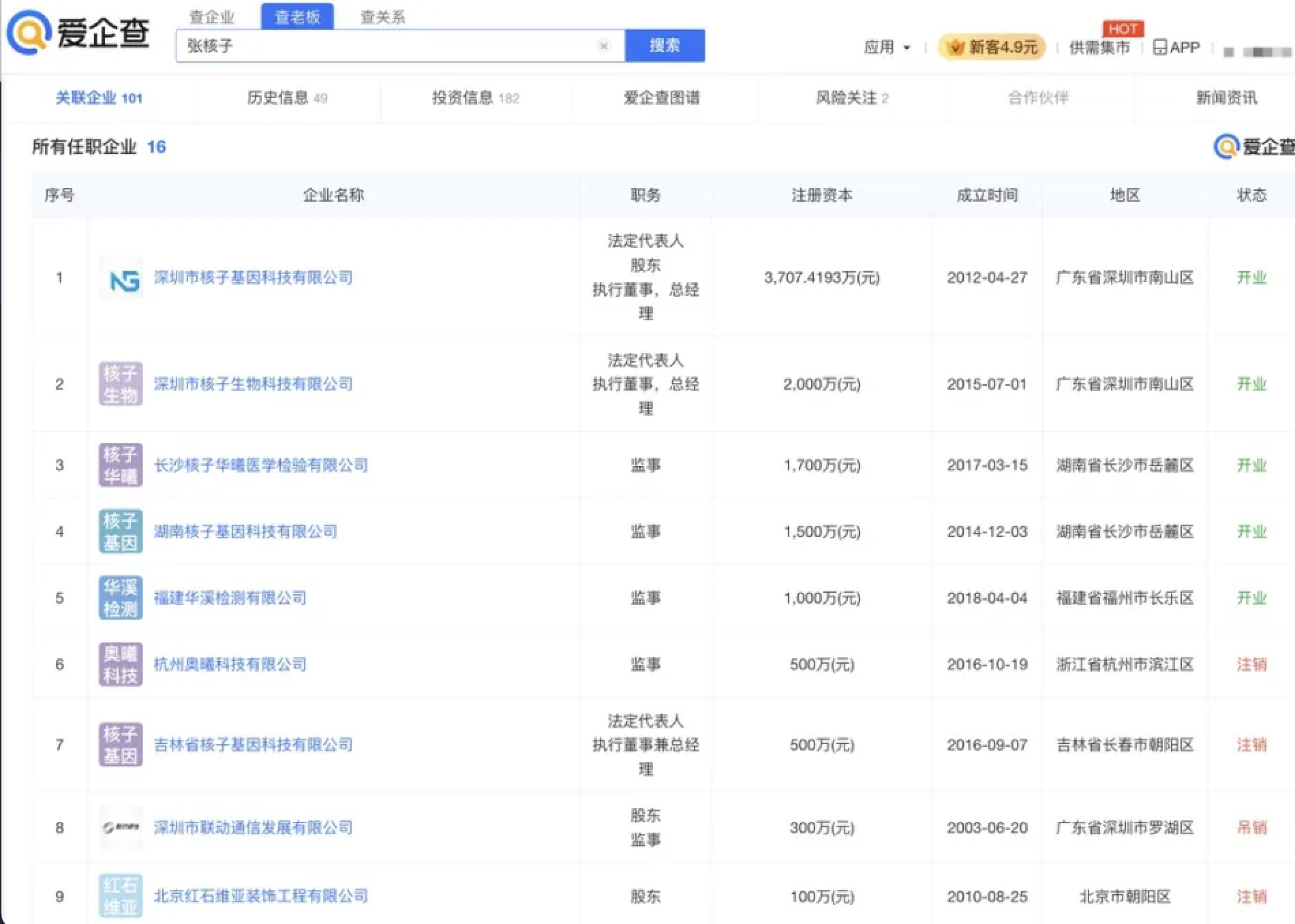
Task: Open 福建华溪检测有限公司 company link
Action: point(230,598)
